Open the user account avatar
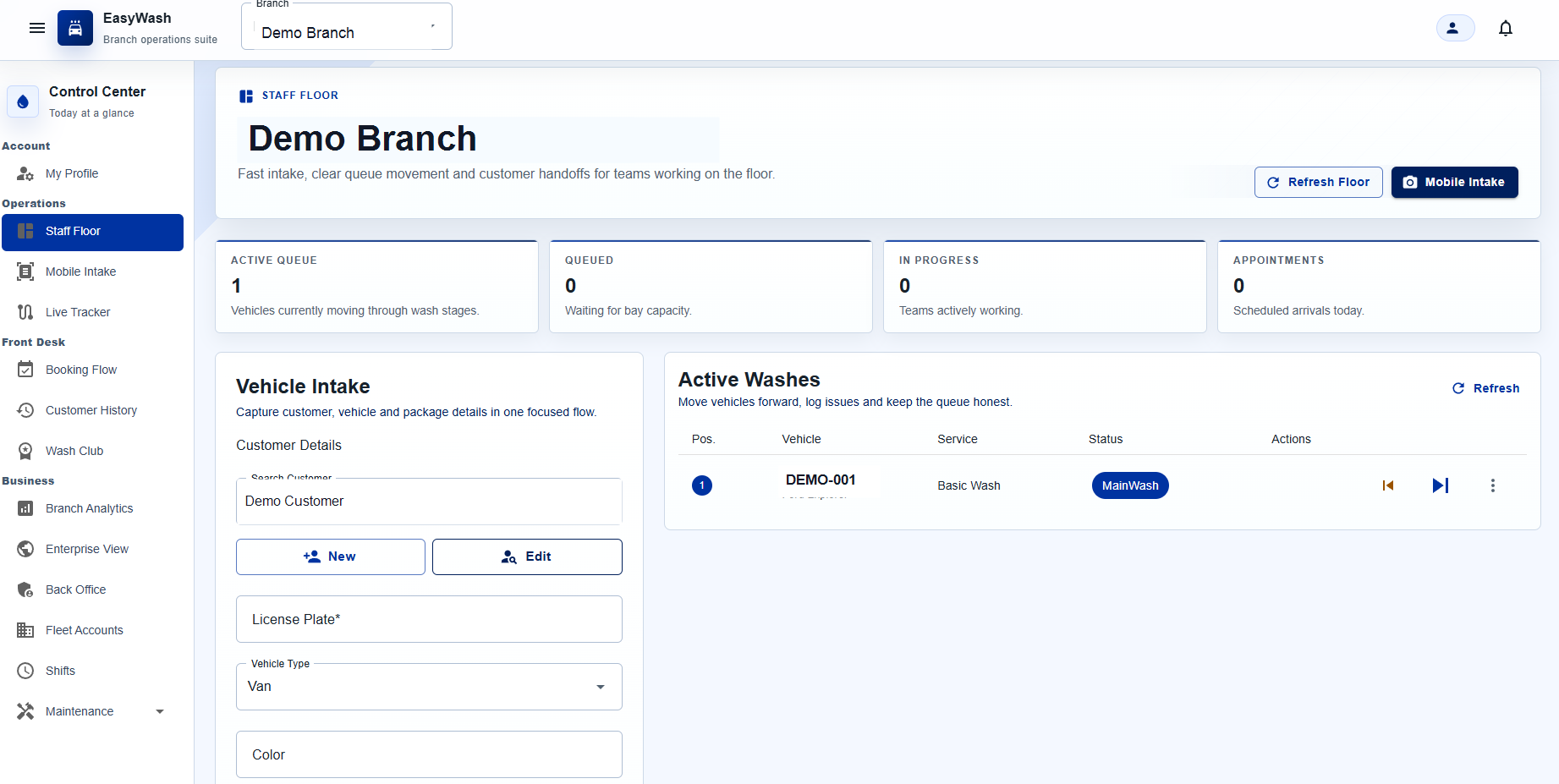 point(1455,28)
